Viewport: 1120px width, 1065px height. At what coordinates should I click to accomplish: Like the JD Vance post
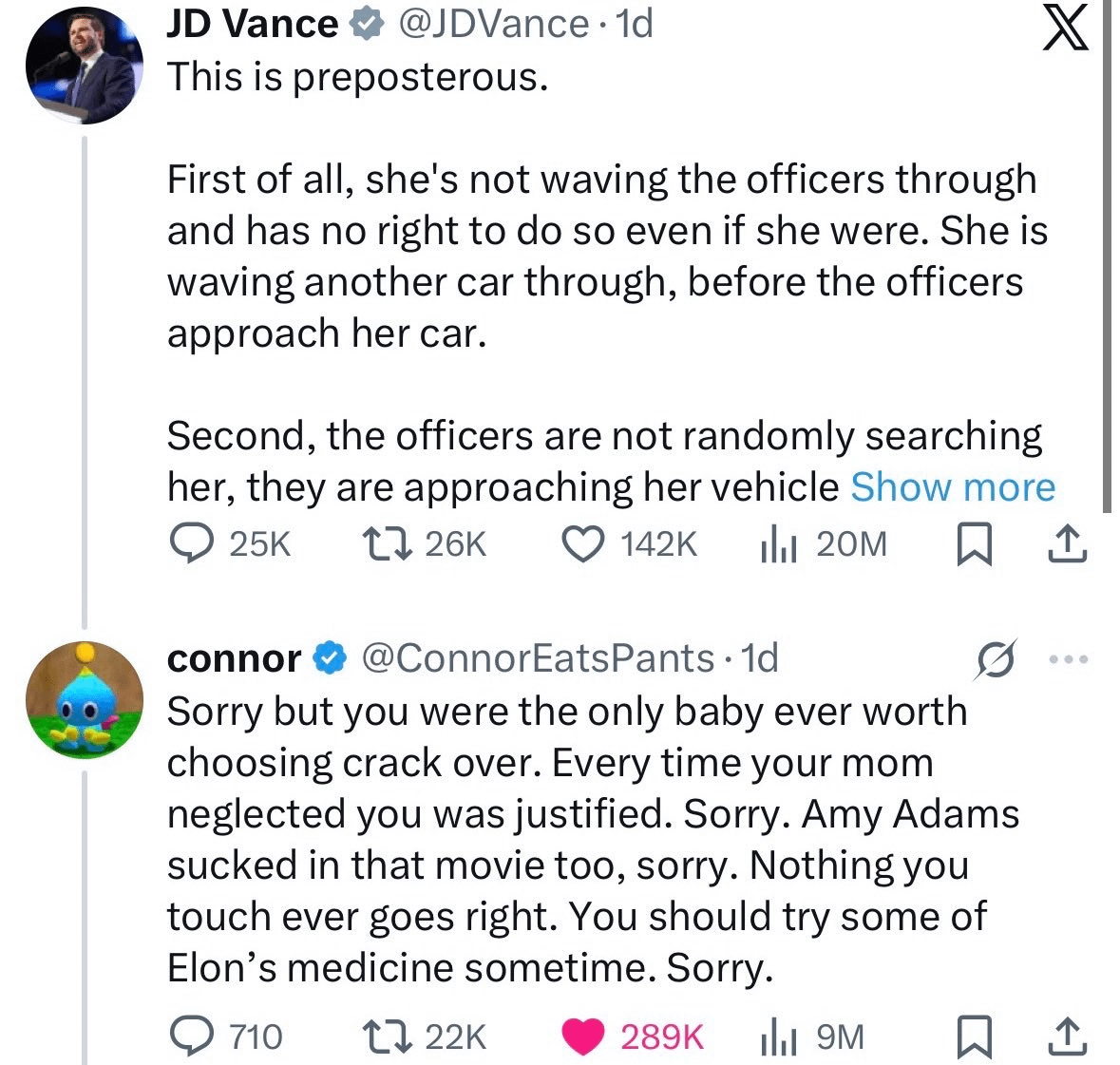[x=583, y=544]
